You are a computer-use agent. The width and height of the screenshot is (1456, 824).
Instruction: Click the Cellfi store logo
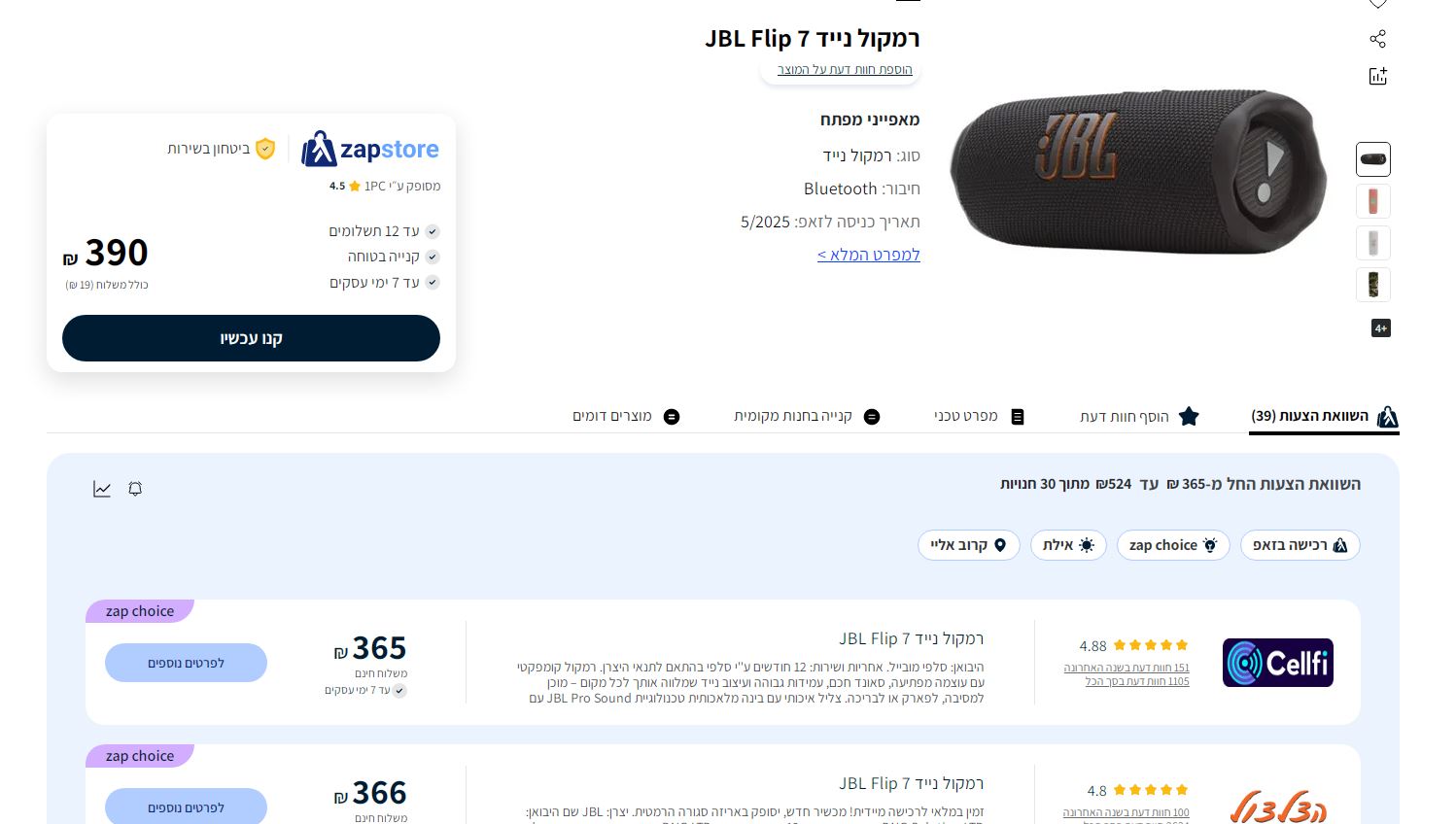coord(1277,663)
